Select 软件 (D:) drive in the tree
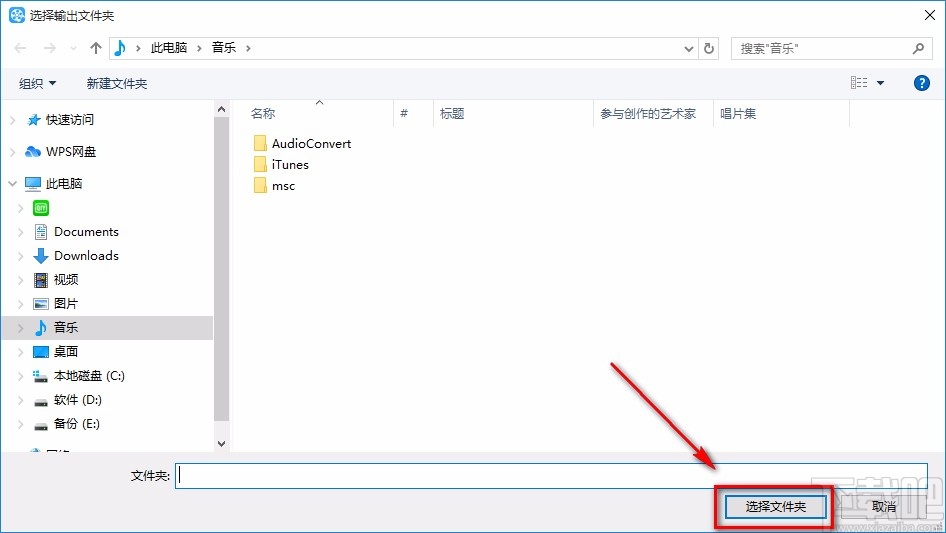This screenshot has width=946, height=533. [77, 400]
